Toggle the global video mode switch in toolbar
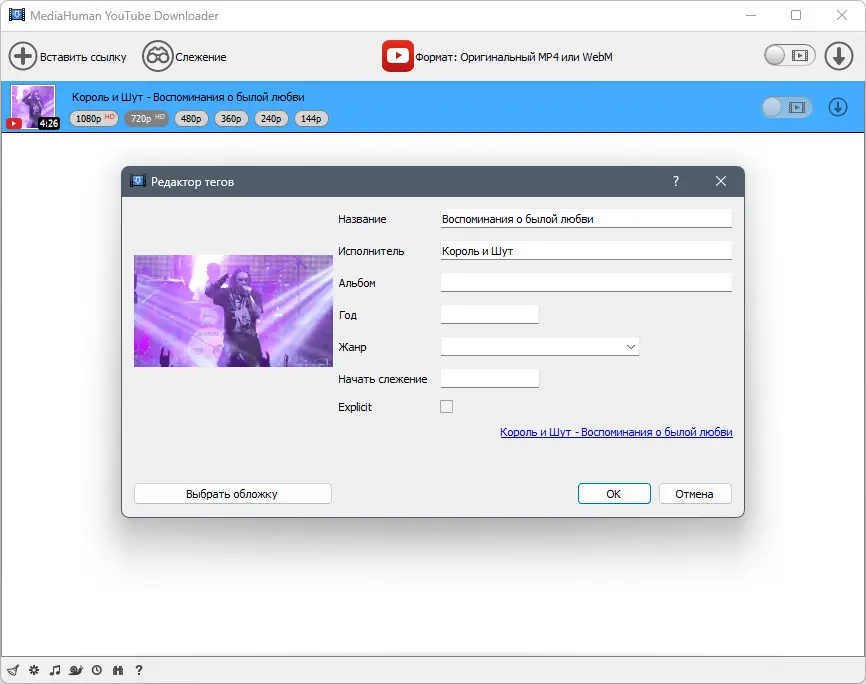 tap(789, 55)
